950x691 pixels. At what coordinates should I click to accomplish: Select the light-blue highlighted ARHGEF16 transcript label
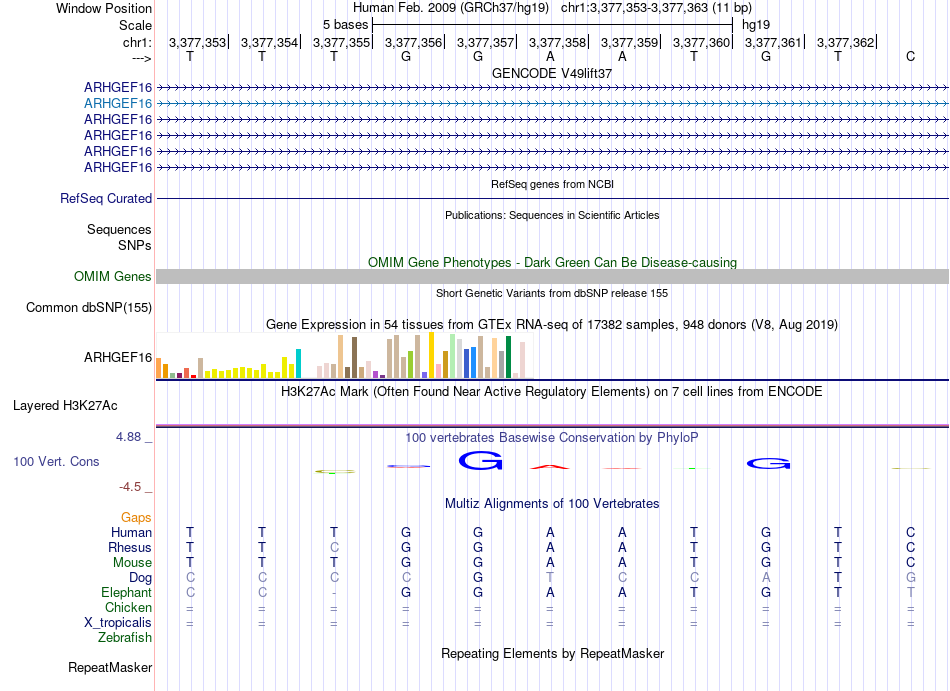point(118,104)
